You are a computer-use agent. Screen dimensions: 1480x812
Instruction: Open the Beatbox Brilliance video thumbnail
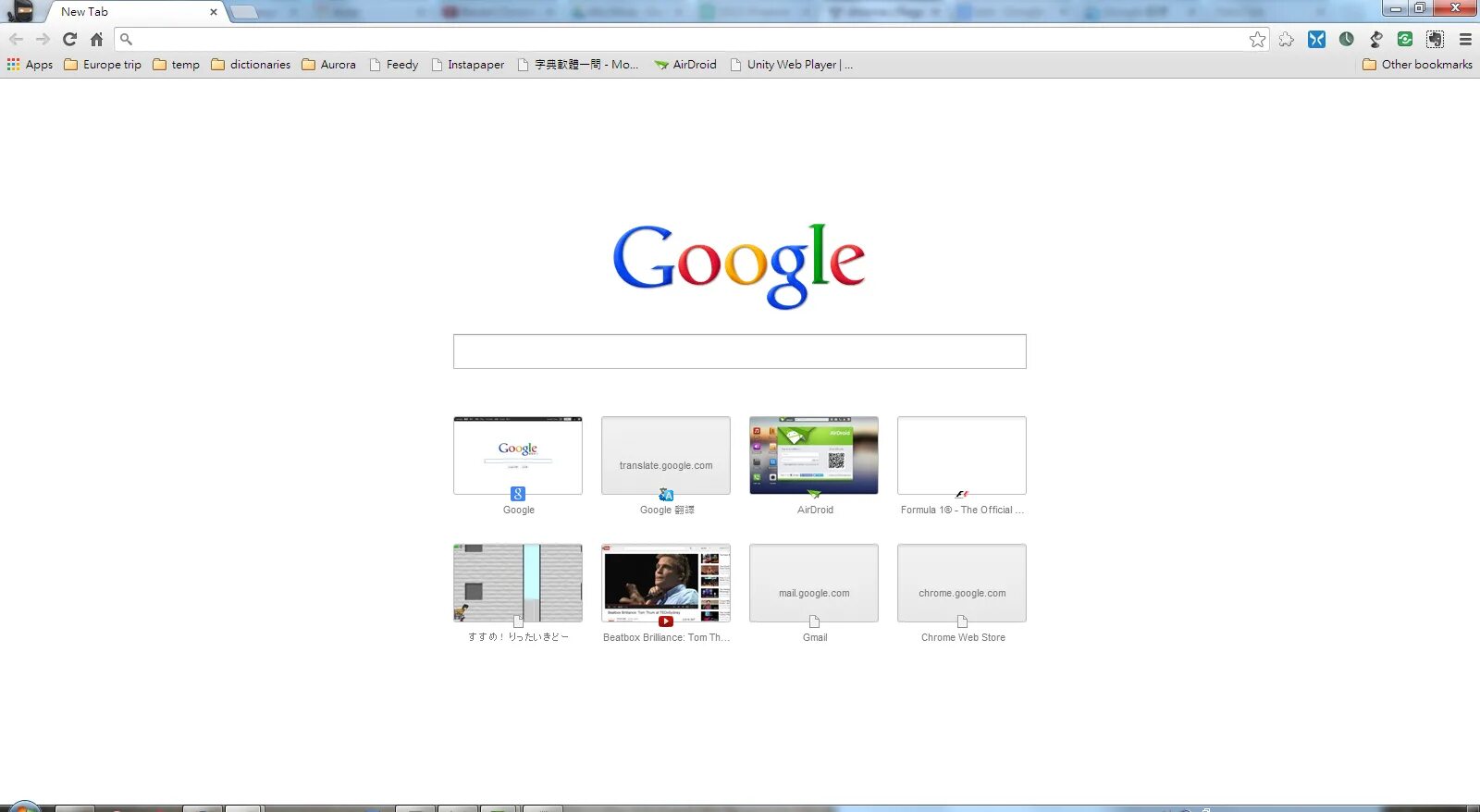coord(666,584)
